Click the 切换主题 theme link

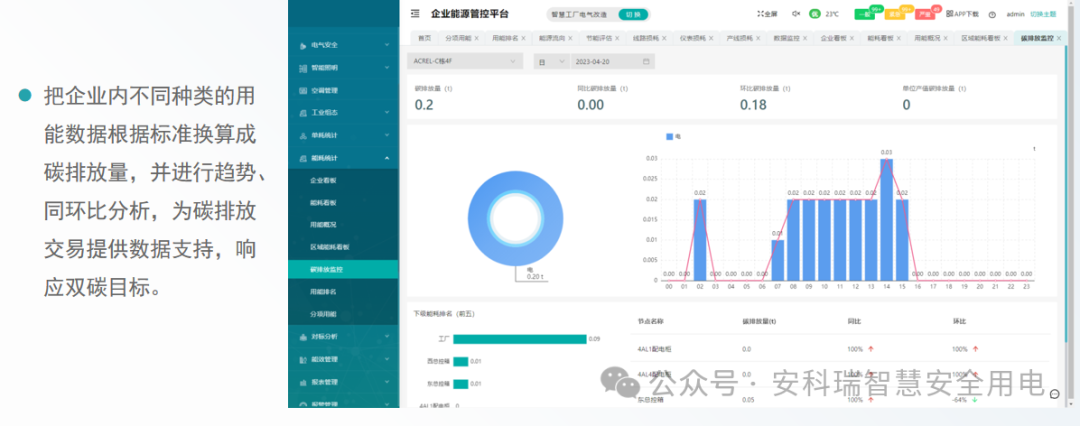pos(1043,14)
